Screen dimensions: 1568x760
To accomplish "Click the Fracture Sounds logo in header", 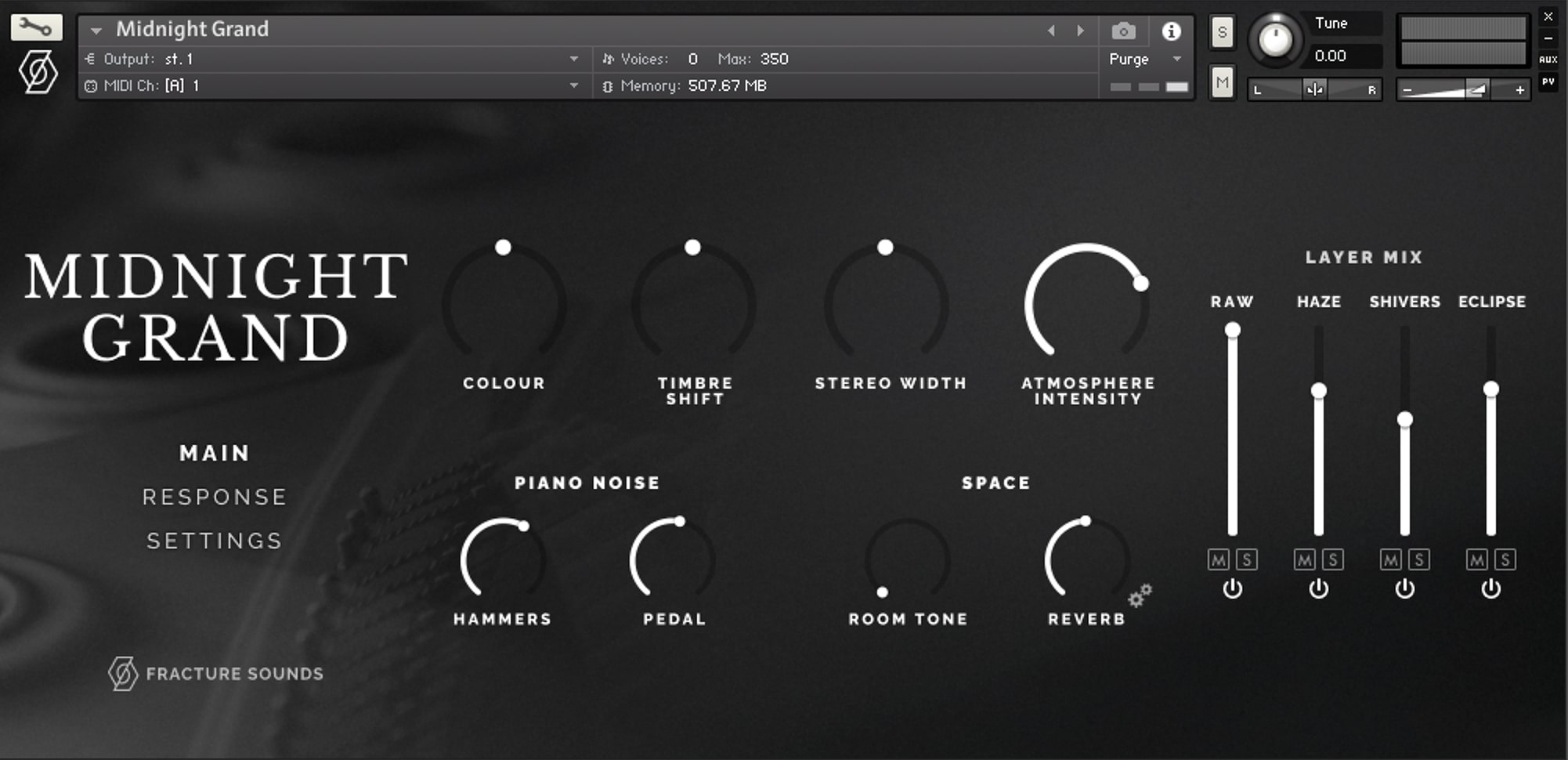I will click(x=38, y=72).
